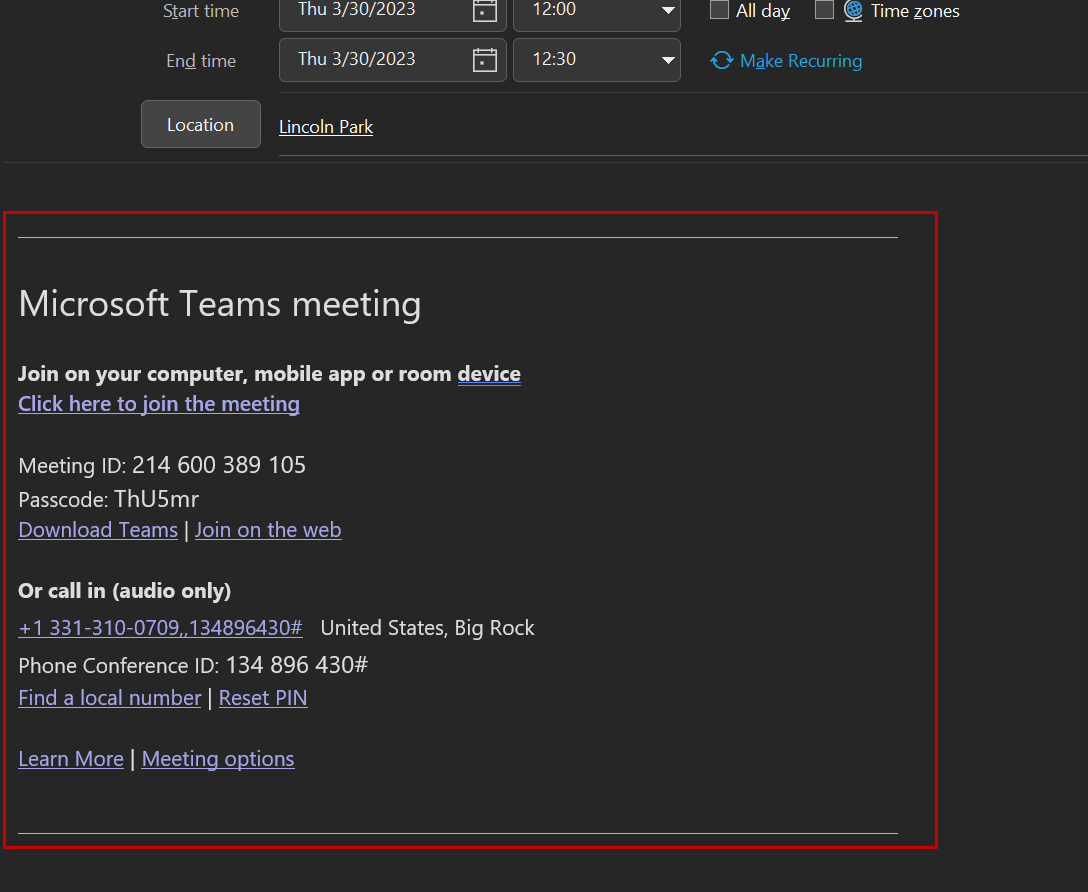Viewport: 1088px width, 892px height.
Task: Go to Meeting options link
Action: [x=218, y=759]
